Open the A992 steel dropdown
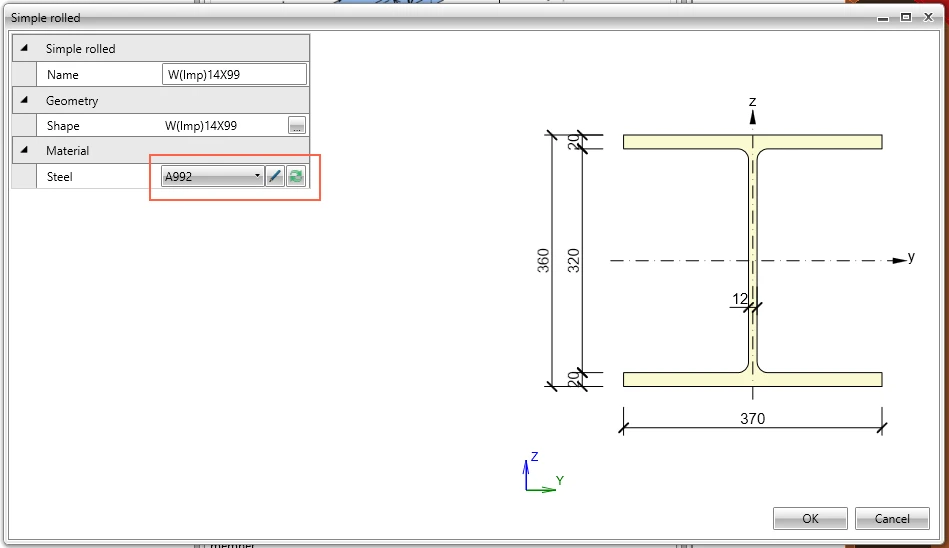949x548 pixels. pos(212,176)
